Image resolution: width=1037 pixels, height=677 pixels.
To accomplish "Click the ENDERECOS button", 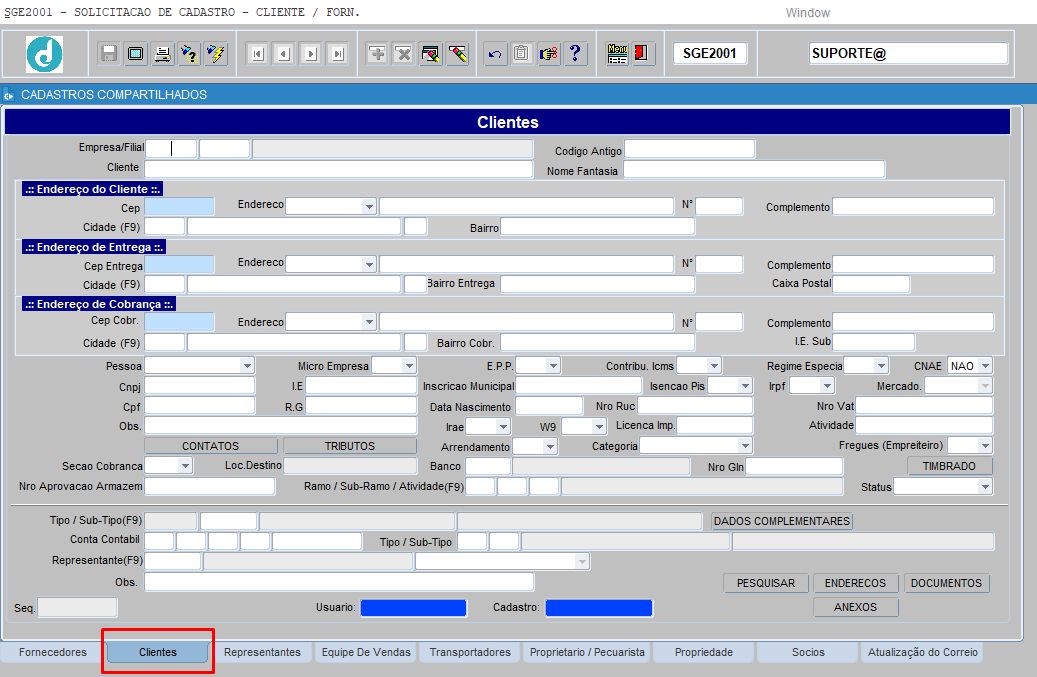I will [x=855, y=583].
